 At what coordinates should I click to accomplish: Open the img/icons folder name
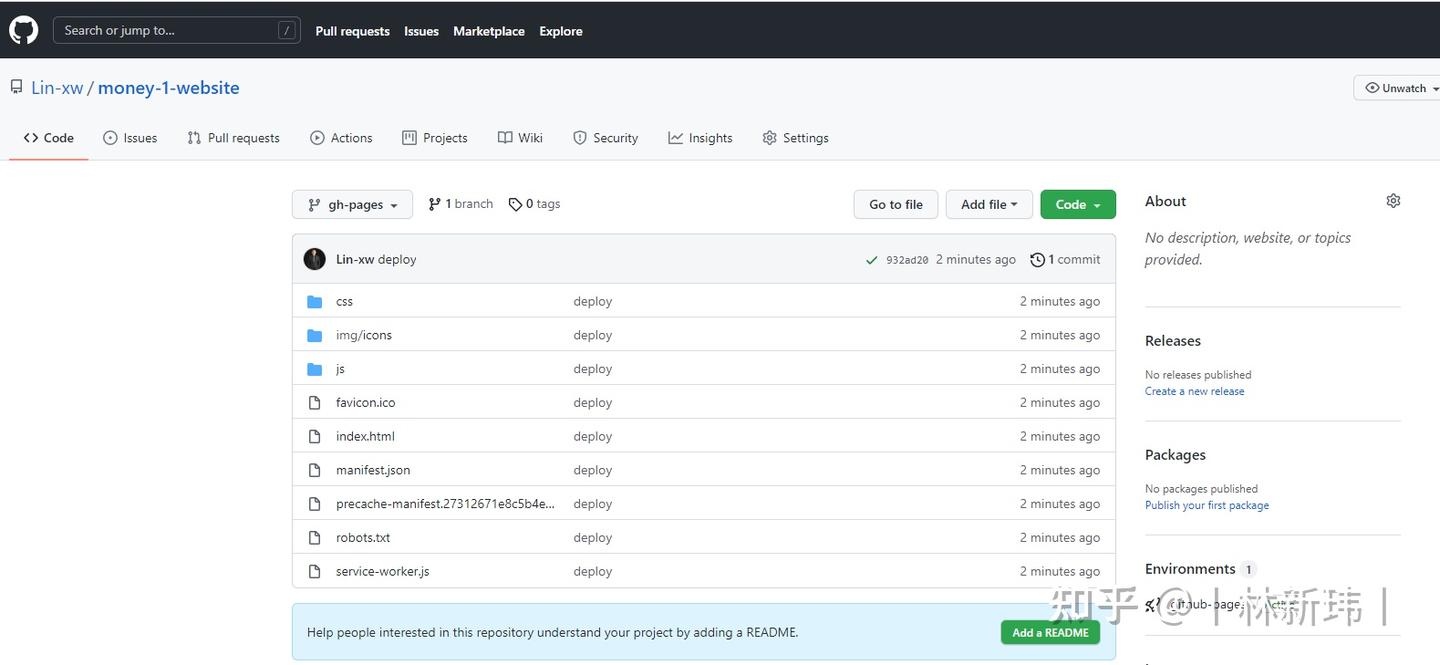[x=364, y=335]
